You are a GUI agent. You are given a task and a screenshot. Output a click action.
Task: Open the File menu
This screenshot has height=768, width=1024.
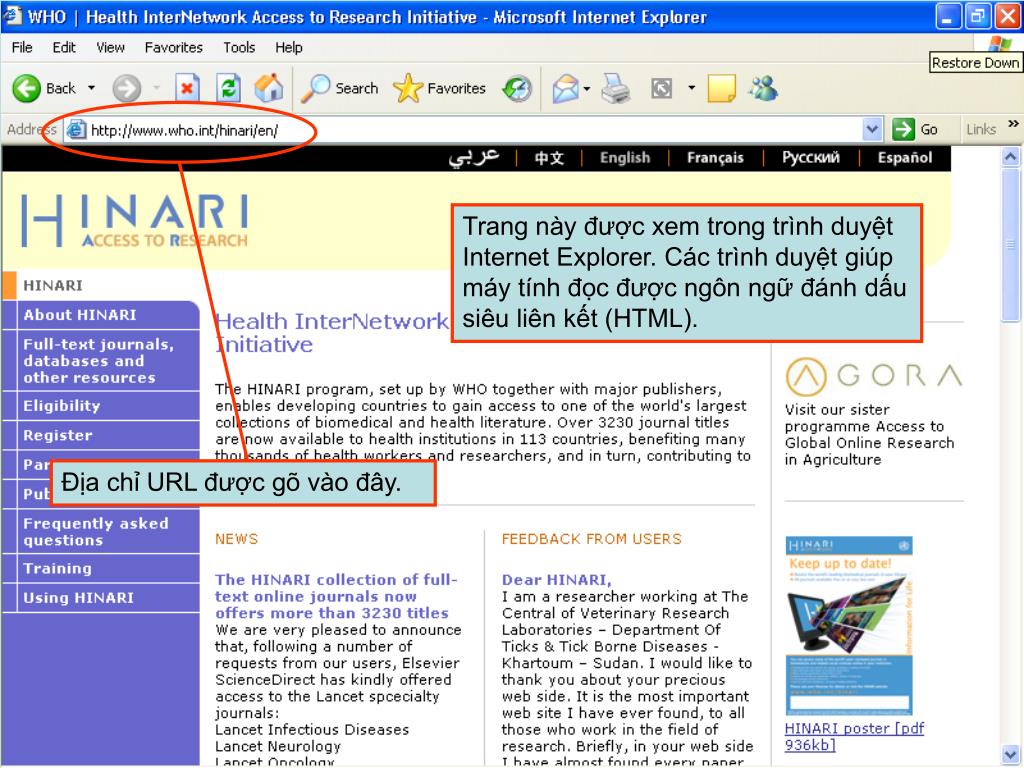[22, 47]
